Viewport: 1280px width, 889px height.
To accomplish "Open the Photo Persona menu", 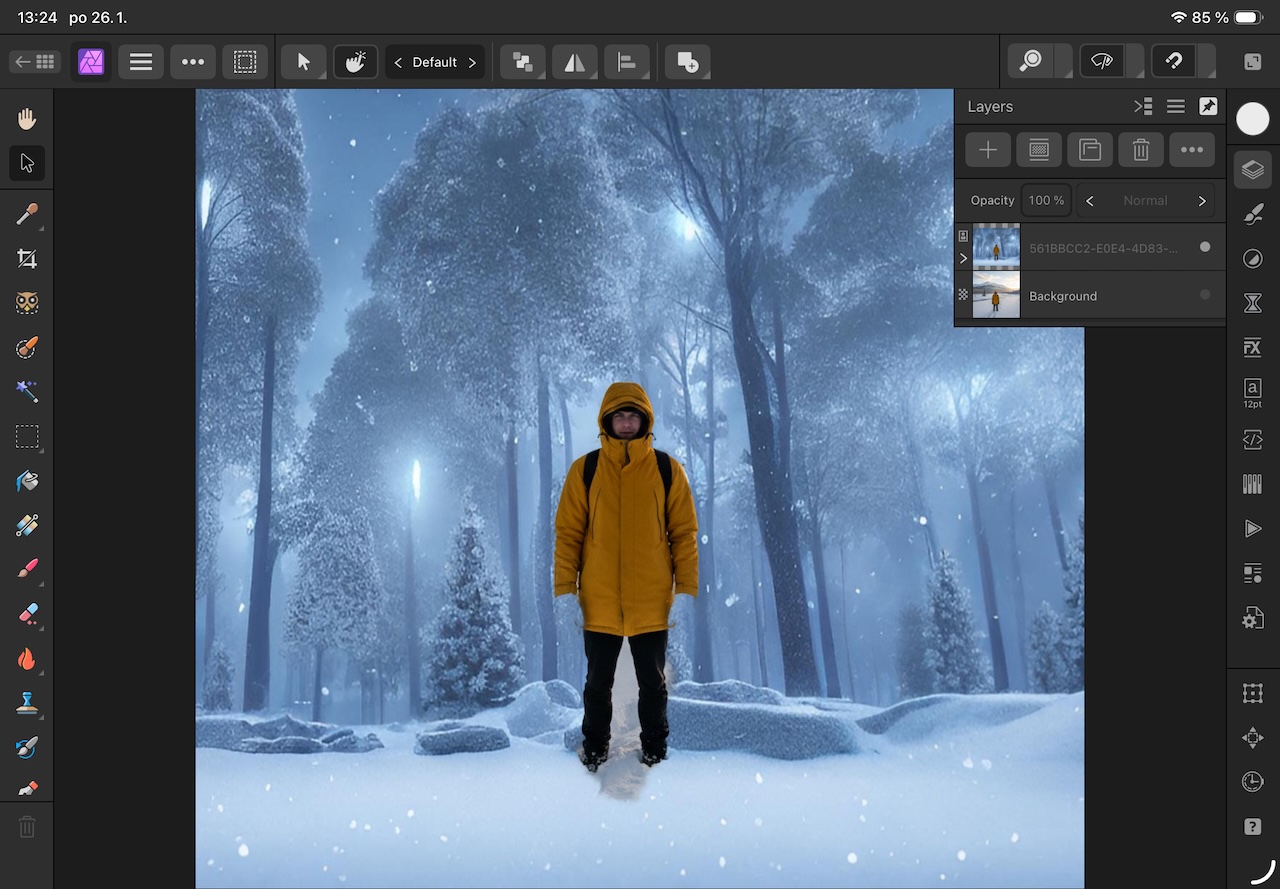I will coord(91,62).
